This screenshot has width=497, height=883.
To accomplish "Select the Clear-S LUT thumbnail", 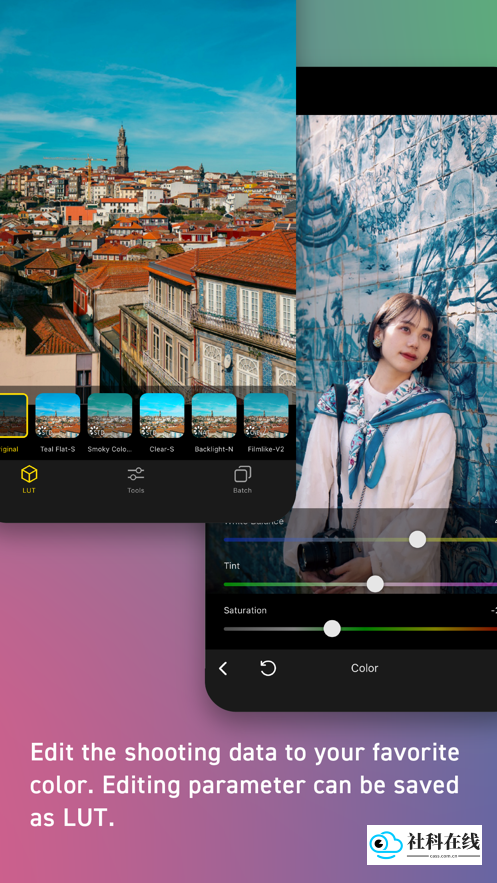I will [x=162, y=416].
